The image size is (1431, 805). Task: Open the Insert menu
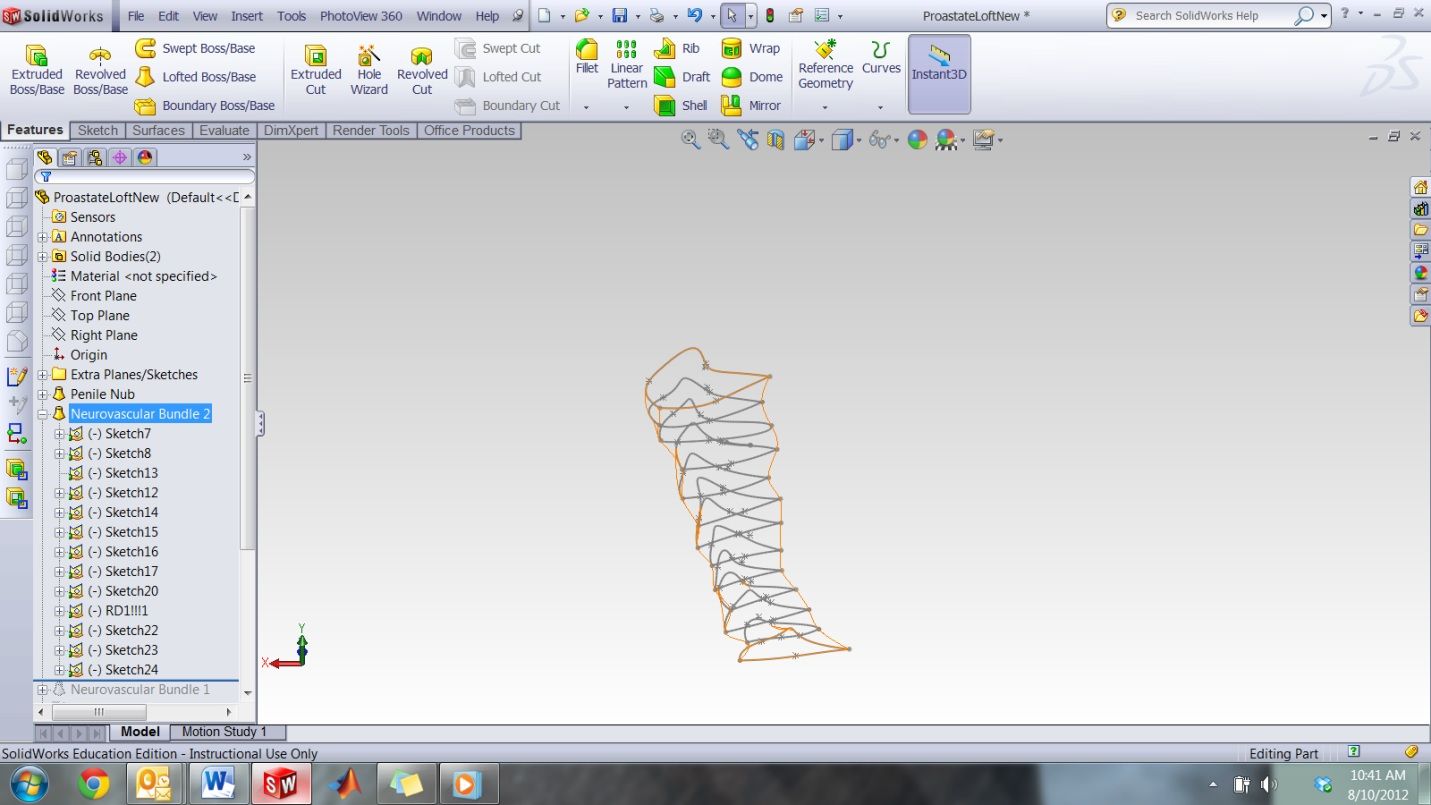[247, 16]
